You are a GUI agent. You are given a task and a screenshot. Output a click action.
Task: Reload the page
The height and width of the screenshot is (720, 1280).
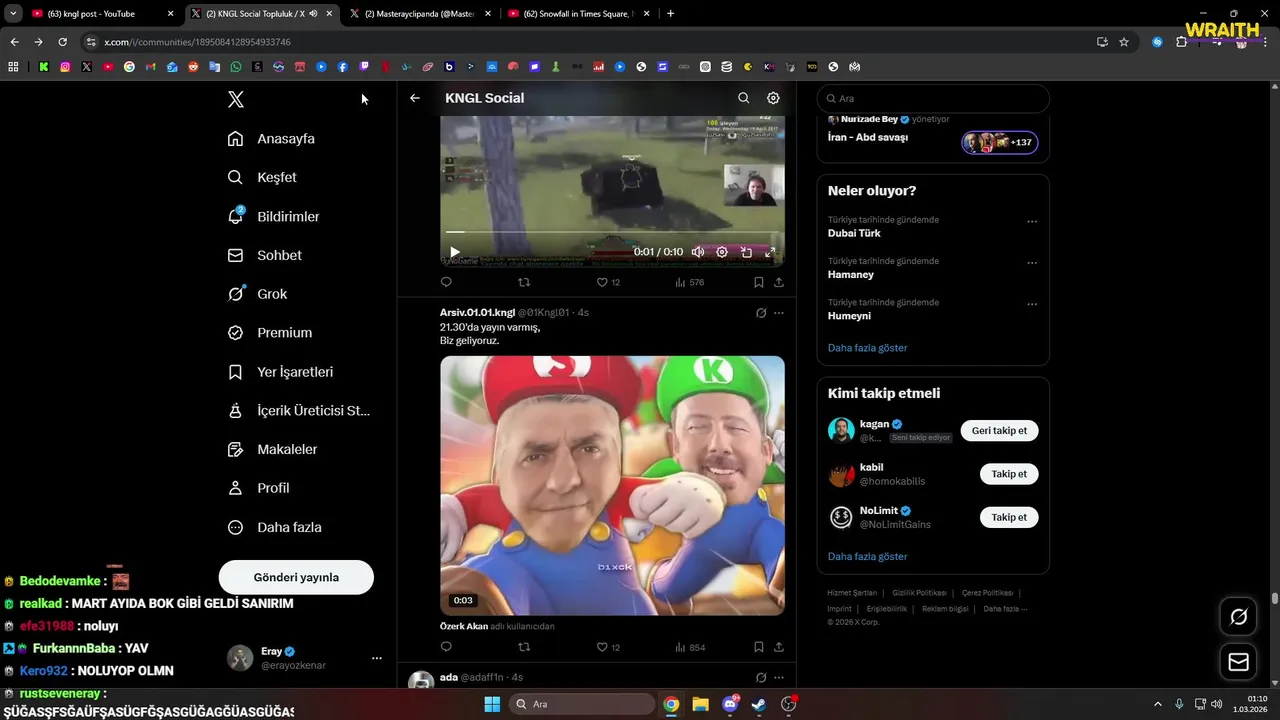click(62, 42)
